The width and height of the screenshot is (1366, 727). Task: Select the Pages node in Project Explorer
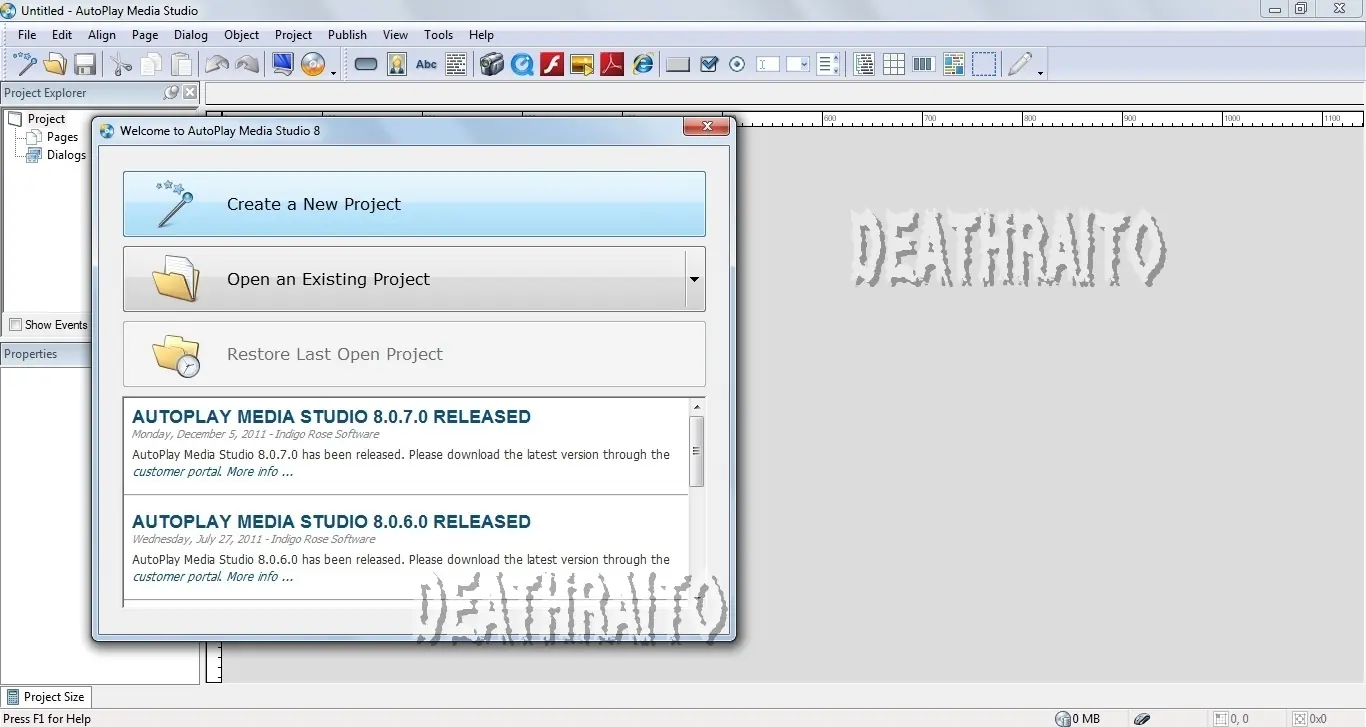[62, 137]
